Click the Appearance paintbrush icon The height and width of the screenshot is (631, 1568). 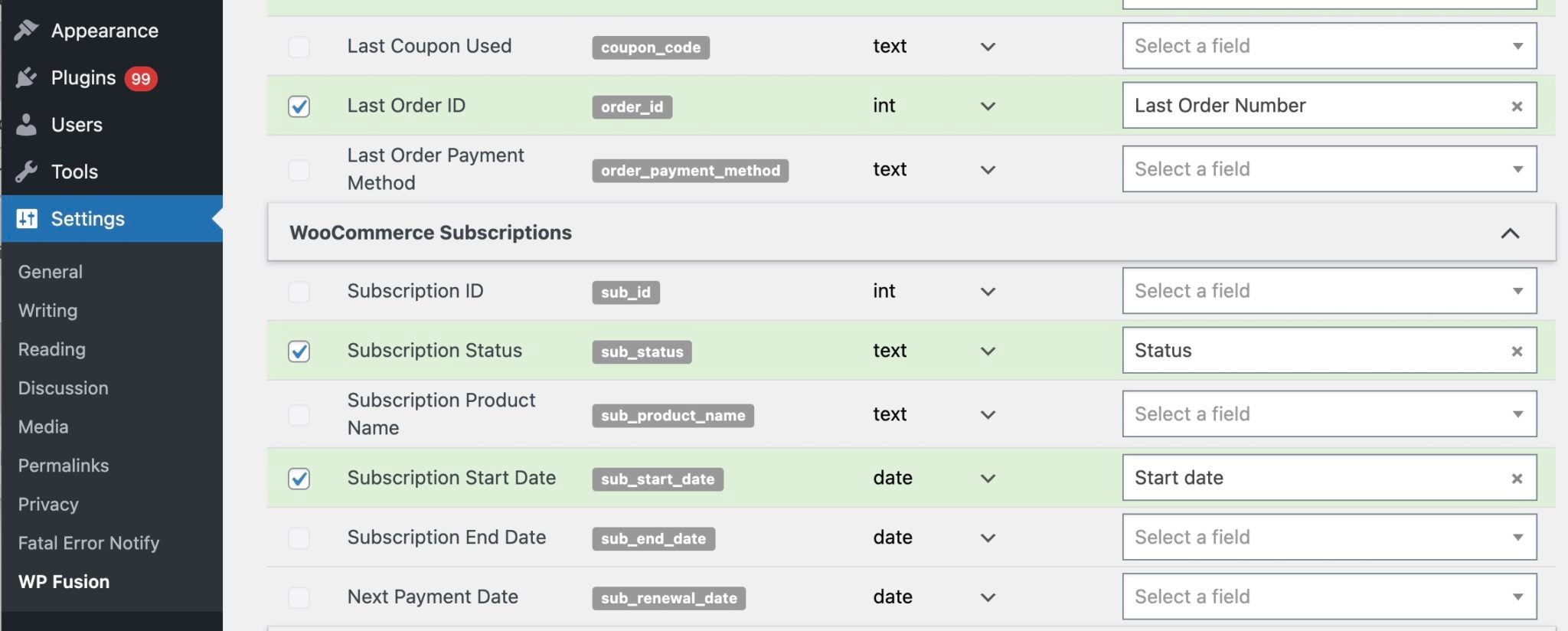point(26,31)
